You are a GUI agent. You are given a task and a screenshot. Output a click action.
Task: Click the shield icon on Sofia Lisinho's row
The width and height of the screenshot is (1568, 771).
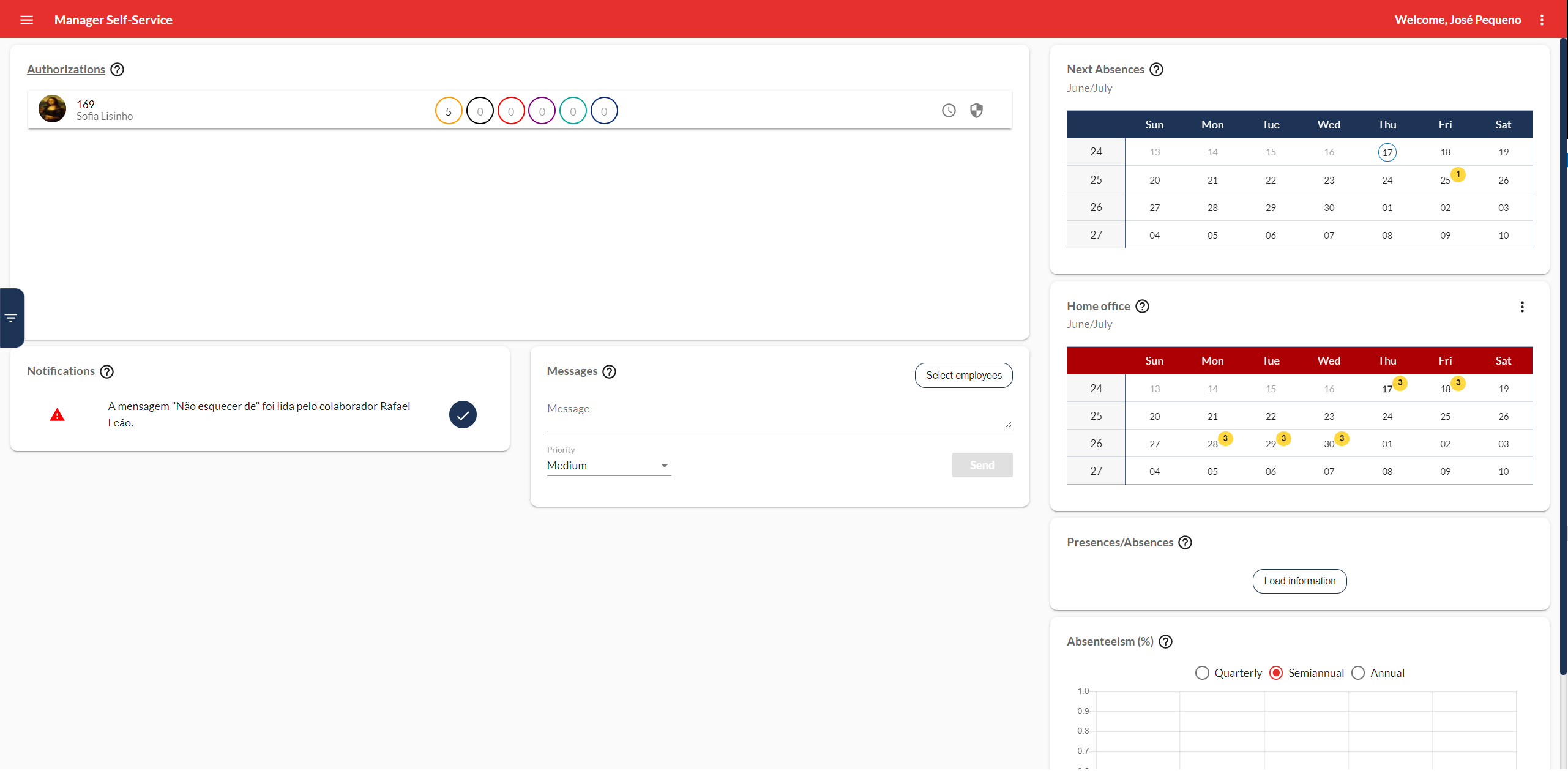[x=976, y=110]
